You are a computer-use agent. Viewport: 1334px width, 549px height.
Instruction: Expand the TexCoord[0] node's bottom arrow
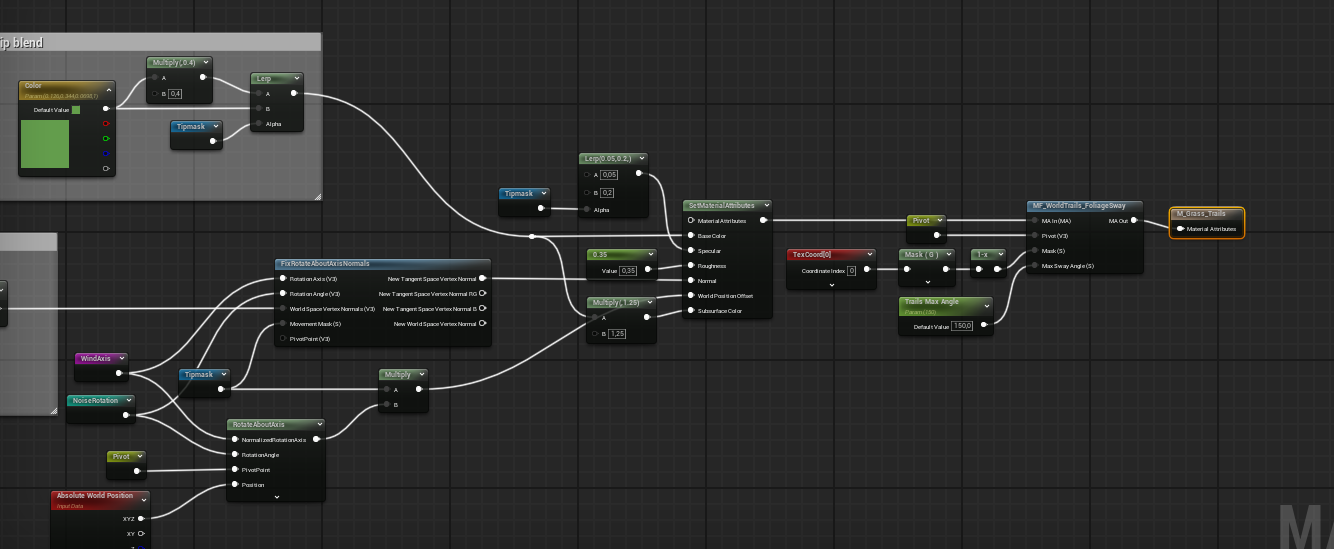coord(831,284)
